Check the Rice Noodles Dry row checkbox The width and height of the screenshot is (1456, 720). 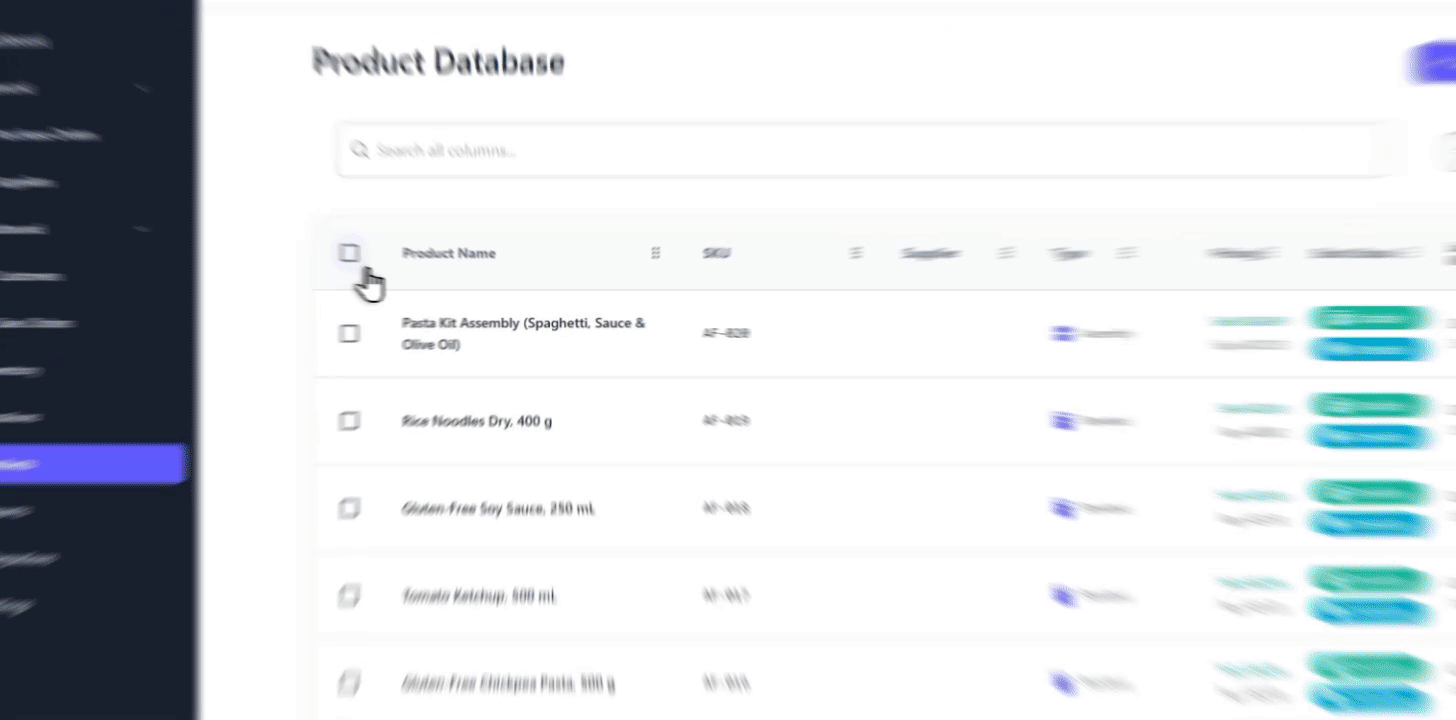pyautogui.click(x=348, y=421)
